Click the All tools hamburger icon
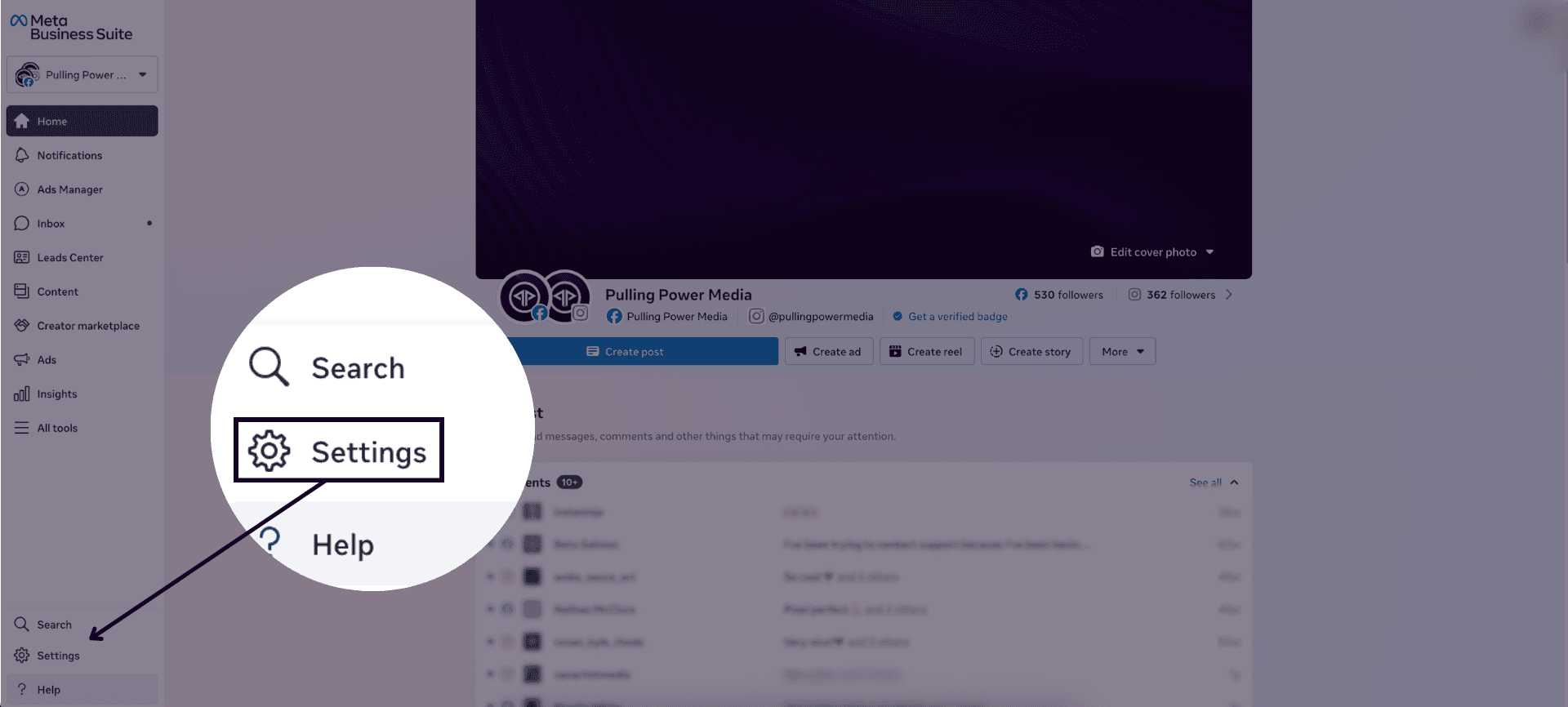 pos(21,428)
